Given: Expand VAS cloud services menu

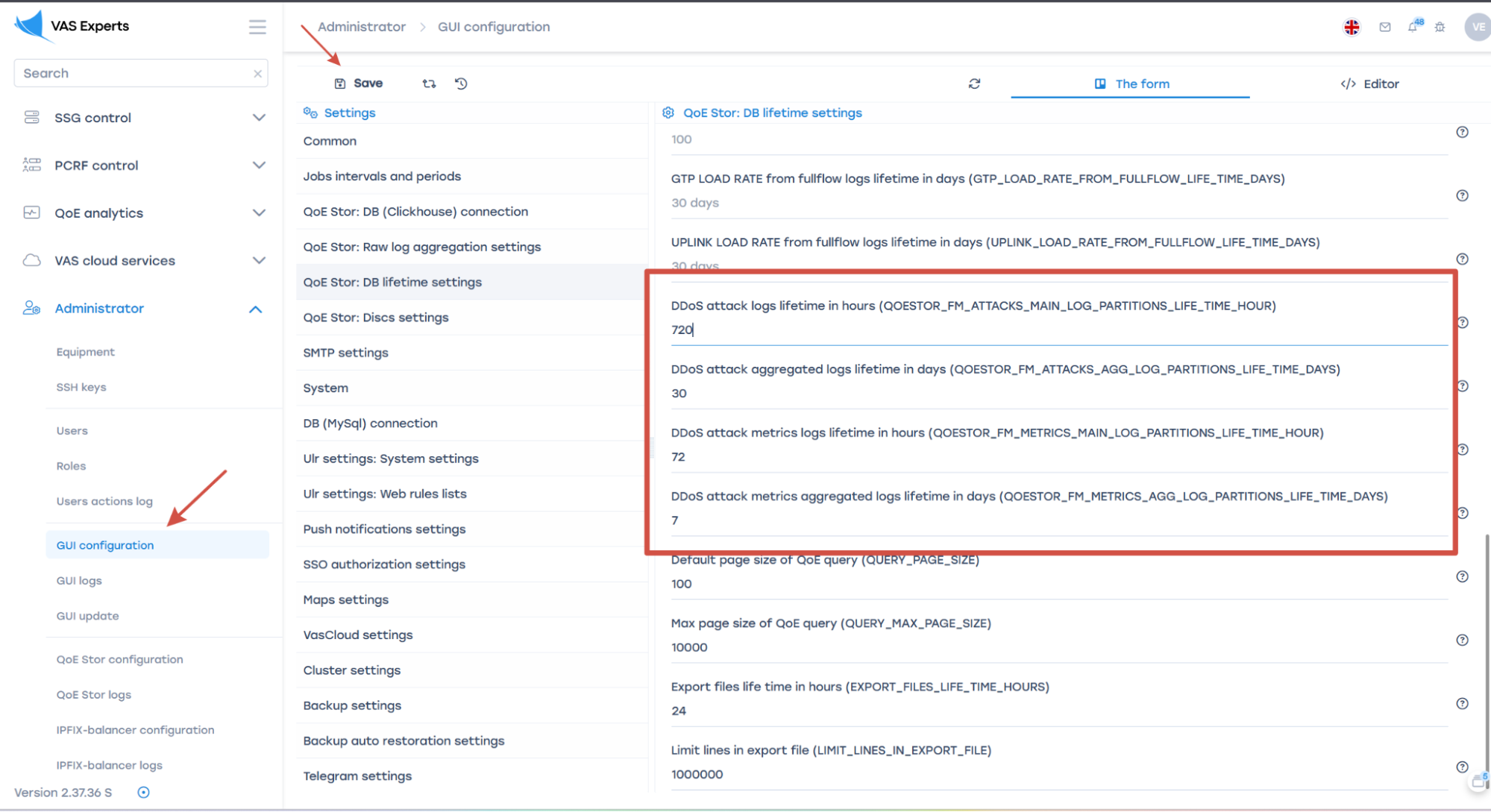Looking at the screenshot, I should 259,261.
